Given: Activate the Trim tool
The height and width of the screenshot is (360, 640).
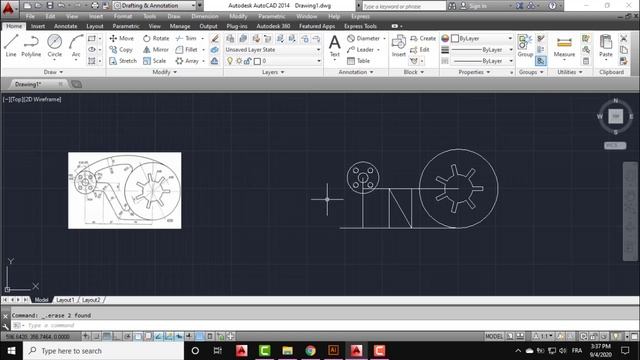Looking at the screenshot, I should [186, 38].
